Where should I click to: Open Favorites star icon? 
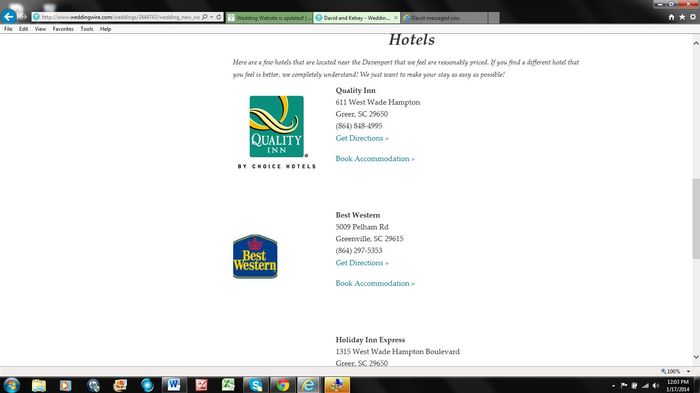(682, 17)
